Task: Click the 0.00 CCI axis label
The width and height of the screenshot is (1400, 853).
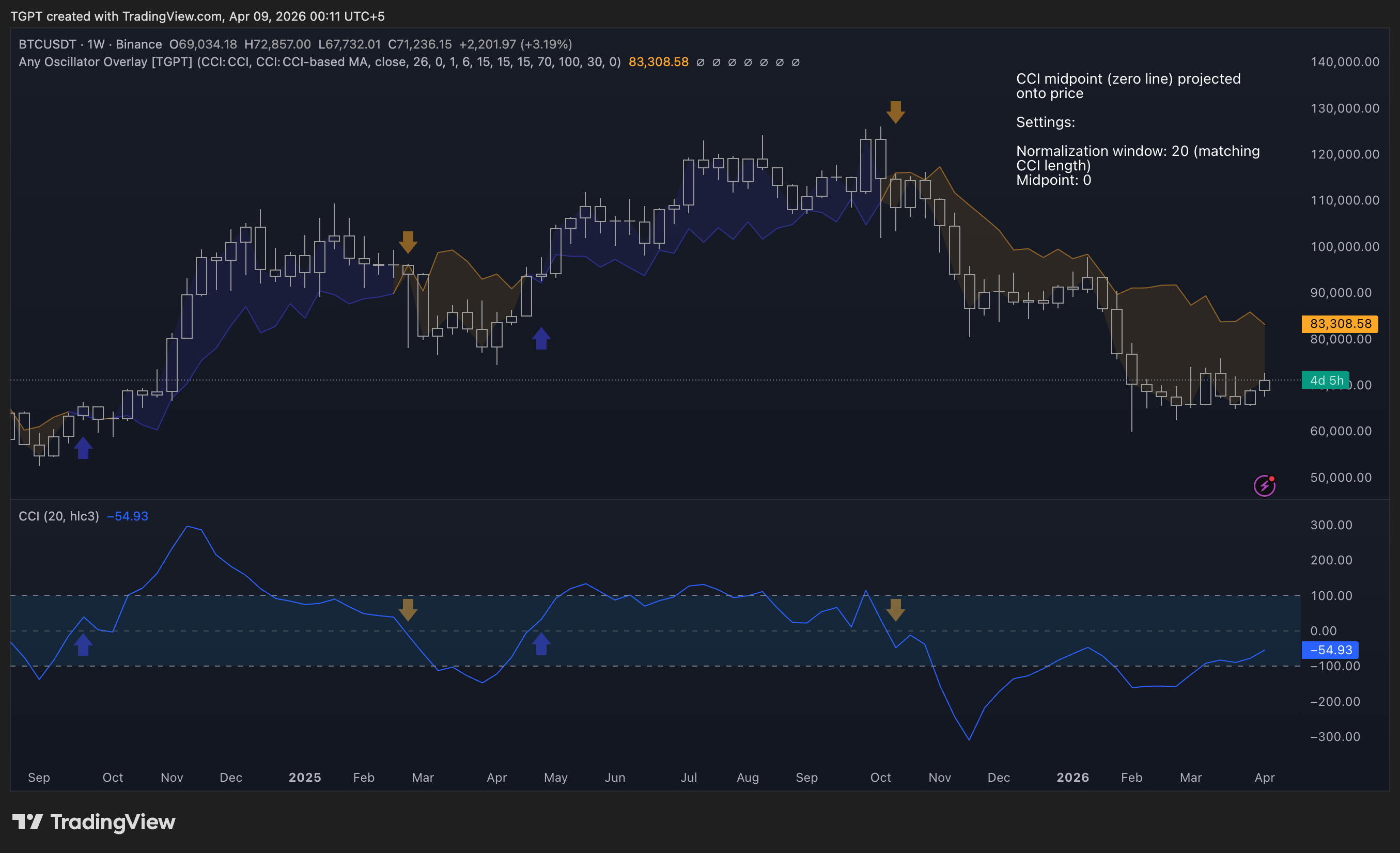Action: click(x=1324, y=631)
